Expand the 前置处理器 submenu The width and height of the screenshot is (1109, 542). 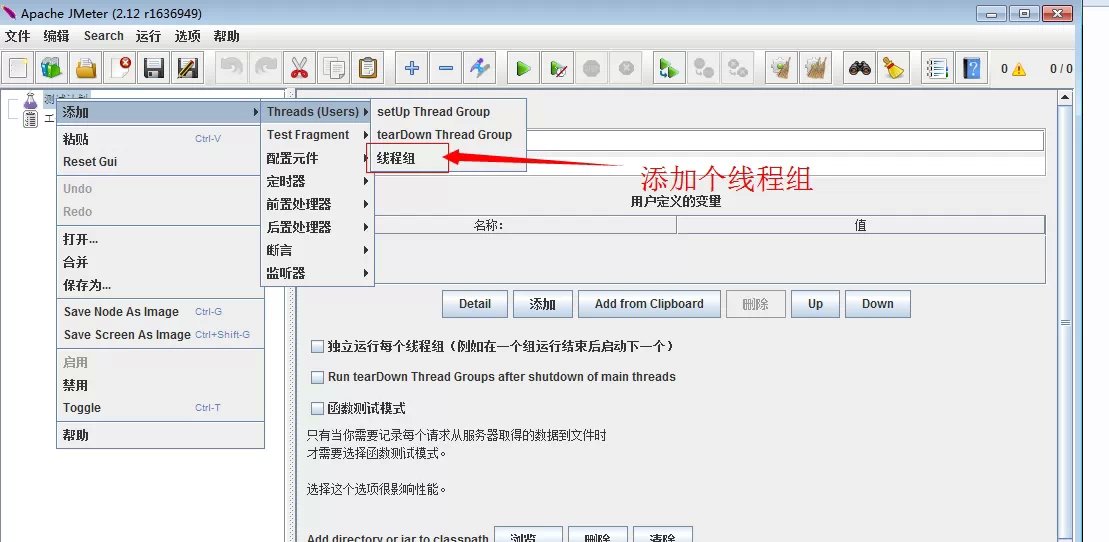pyautogui.click(x=317, y=204)
